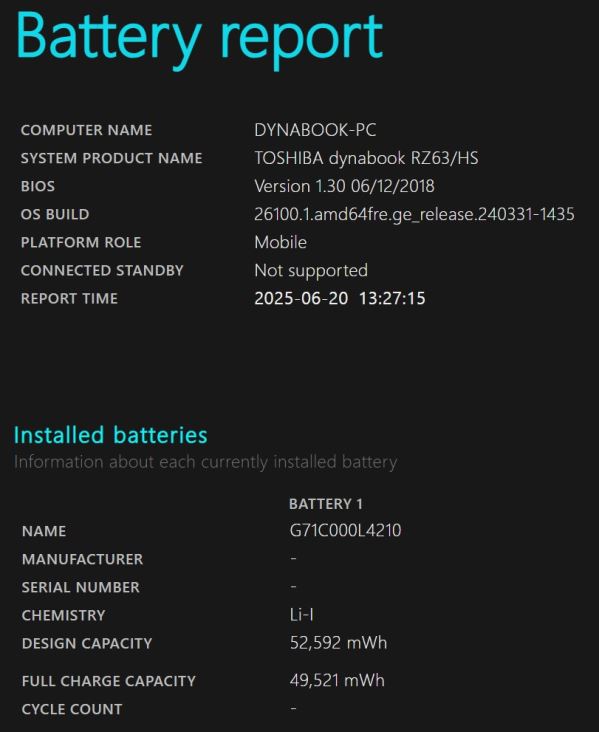Image resolution: width=599 pixels, height=732 pixels.
Task: Select the design capacity 52,592 mWh
Action: [338, 643]
